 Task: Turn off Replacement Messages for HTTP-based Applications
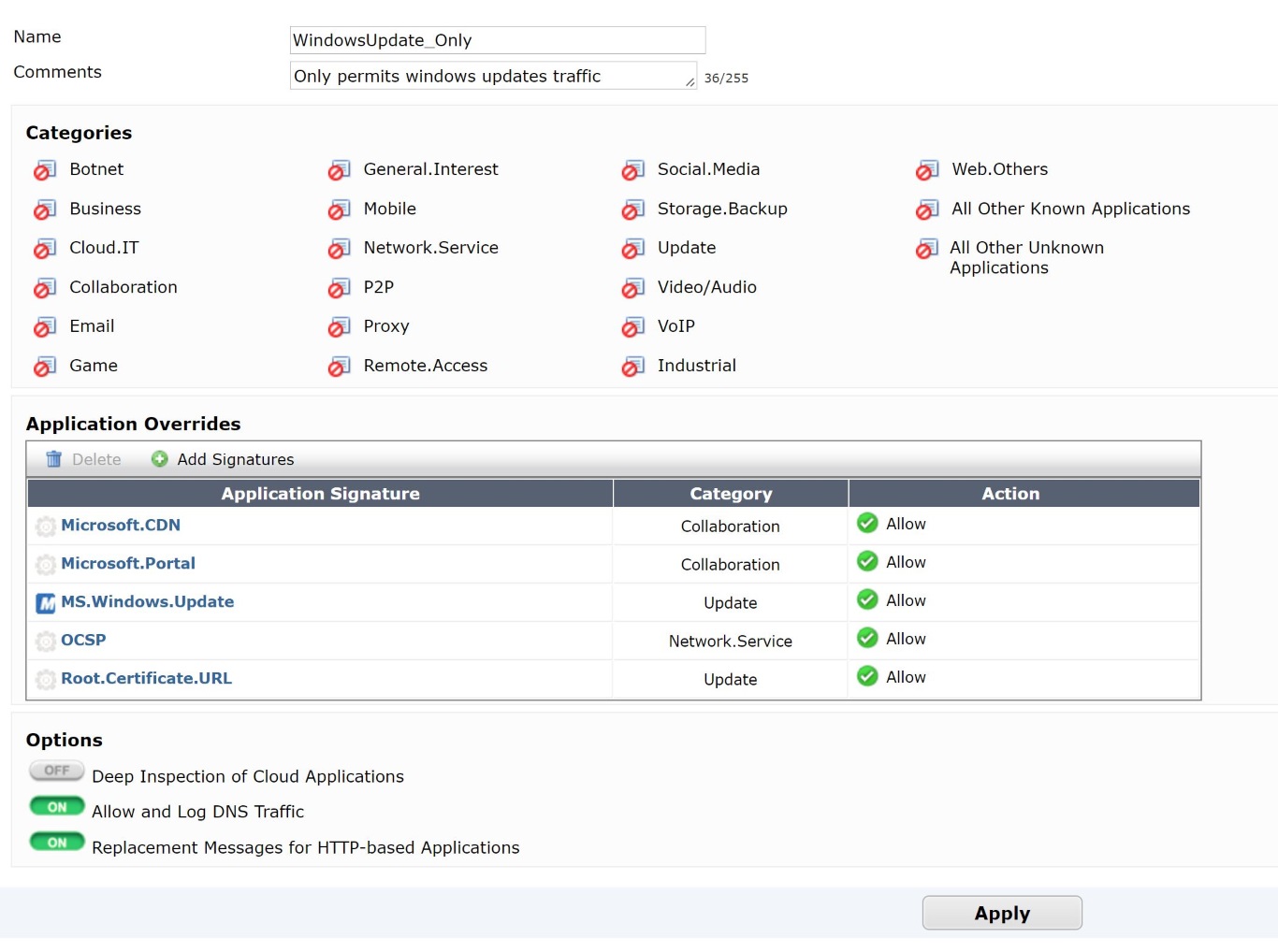coord(56,841)
